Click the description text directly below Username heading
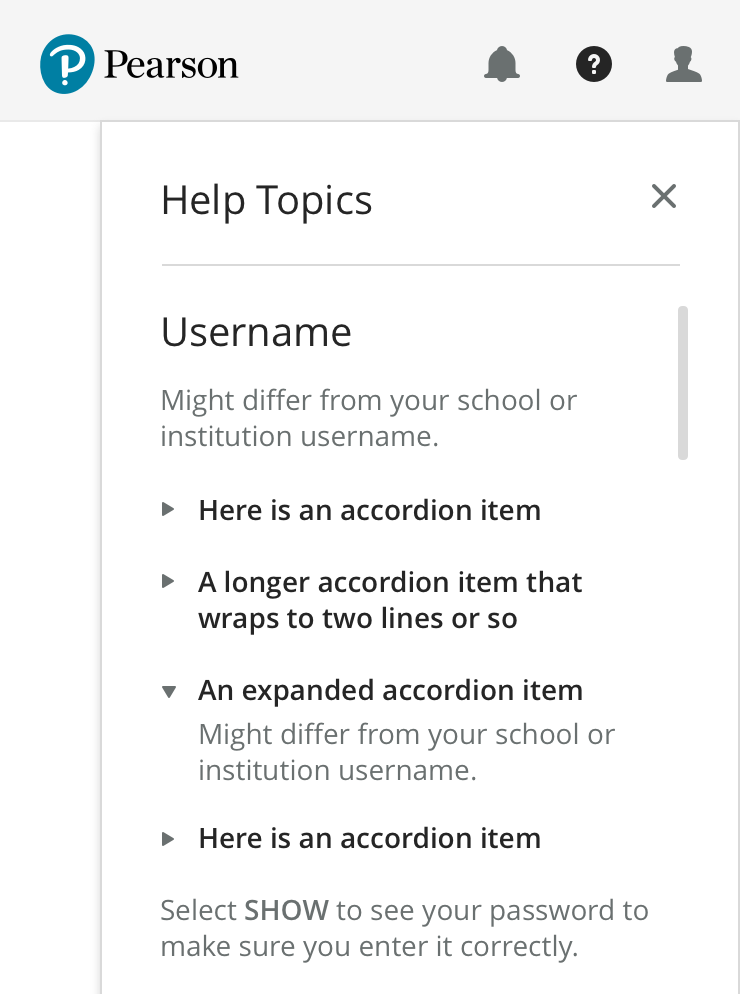The height and width of the screenshot is (994, 740). coord(368,418)
